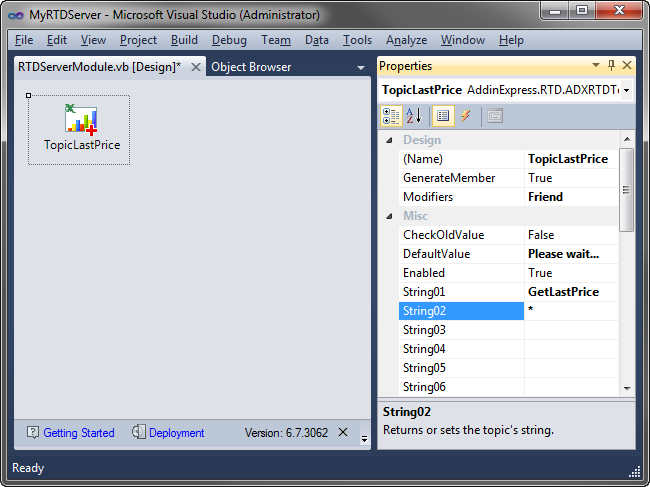The height and width of the screenshot is (487, 650).
Task: Click Enabled True value
Action: coord(571,274)
